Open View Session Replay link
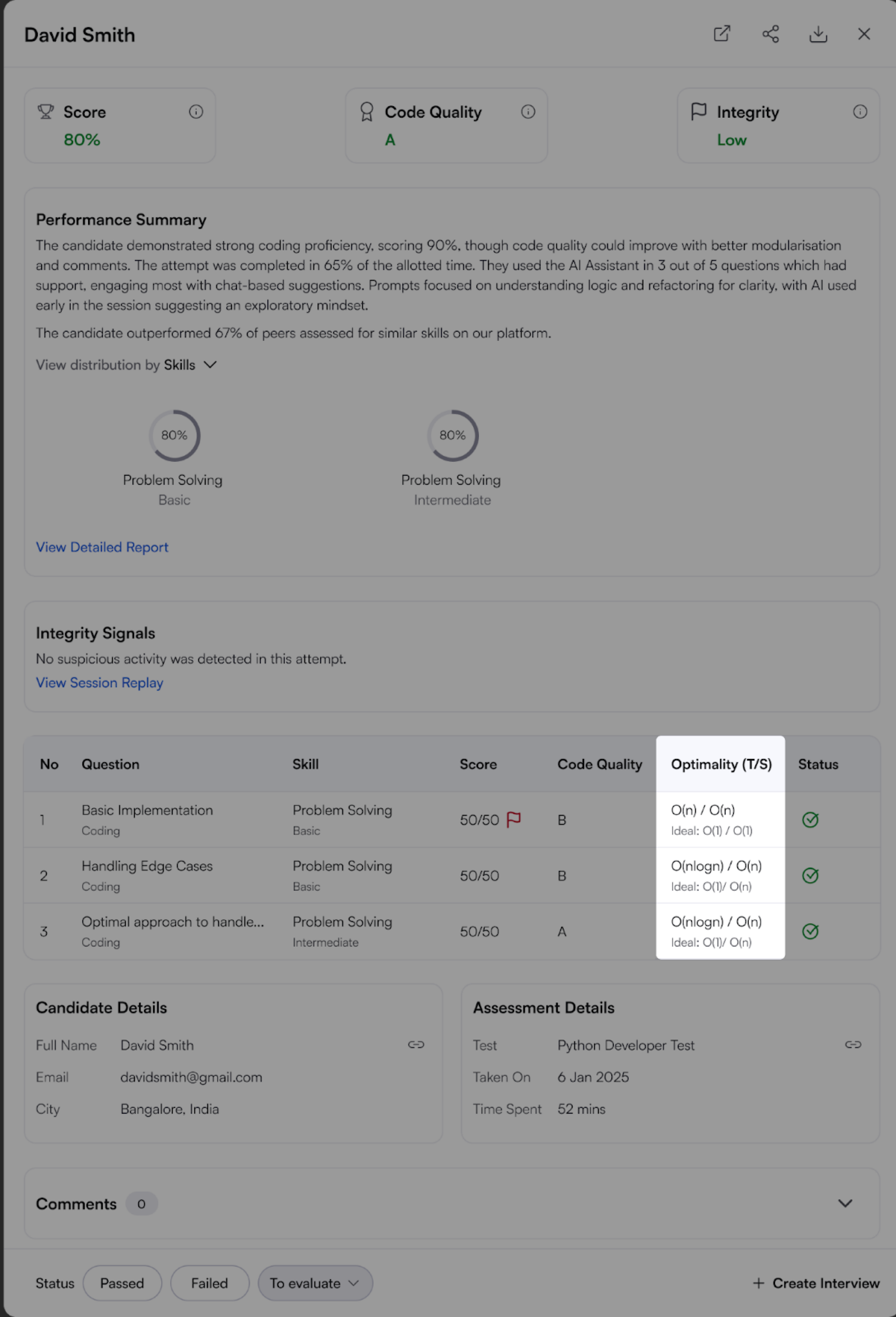896x1317 pixels. point(100,682)
